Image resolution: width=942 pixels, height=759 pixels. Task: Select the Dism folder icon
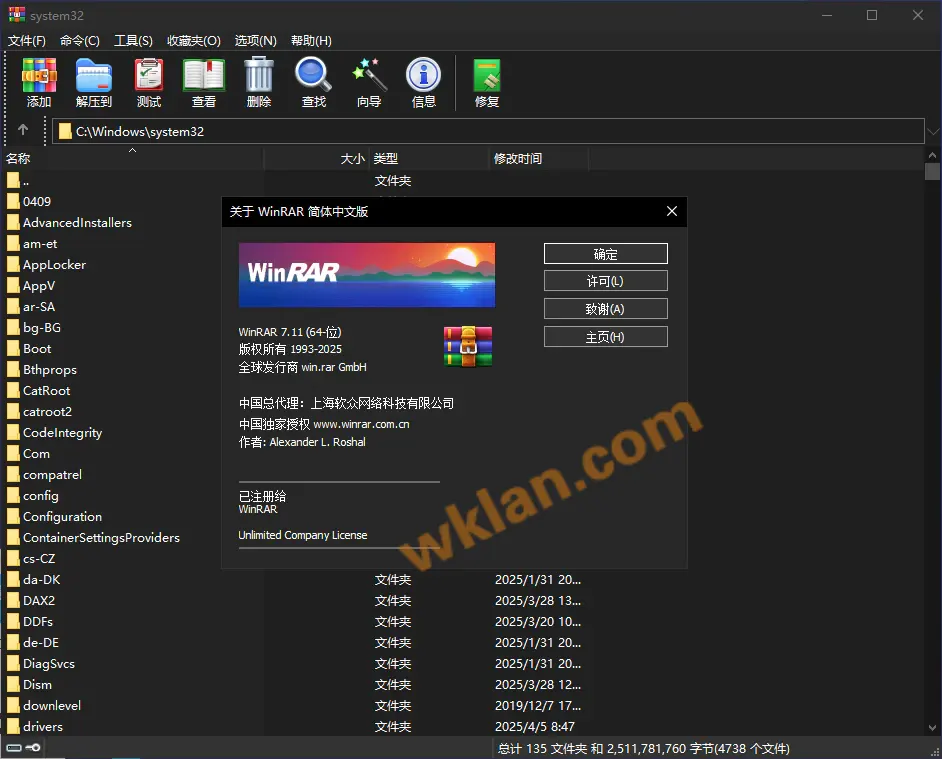click(x=13, y=684)
